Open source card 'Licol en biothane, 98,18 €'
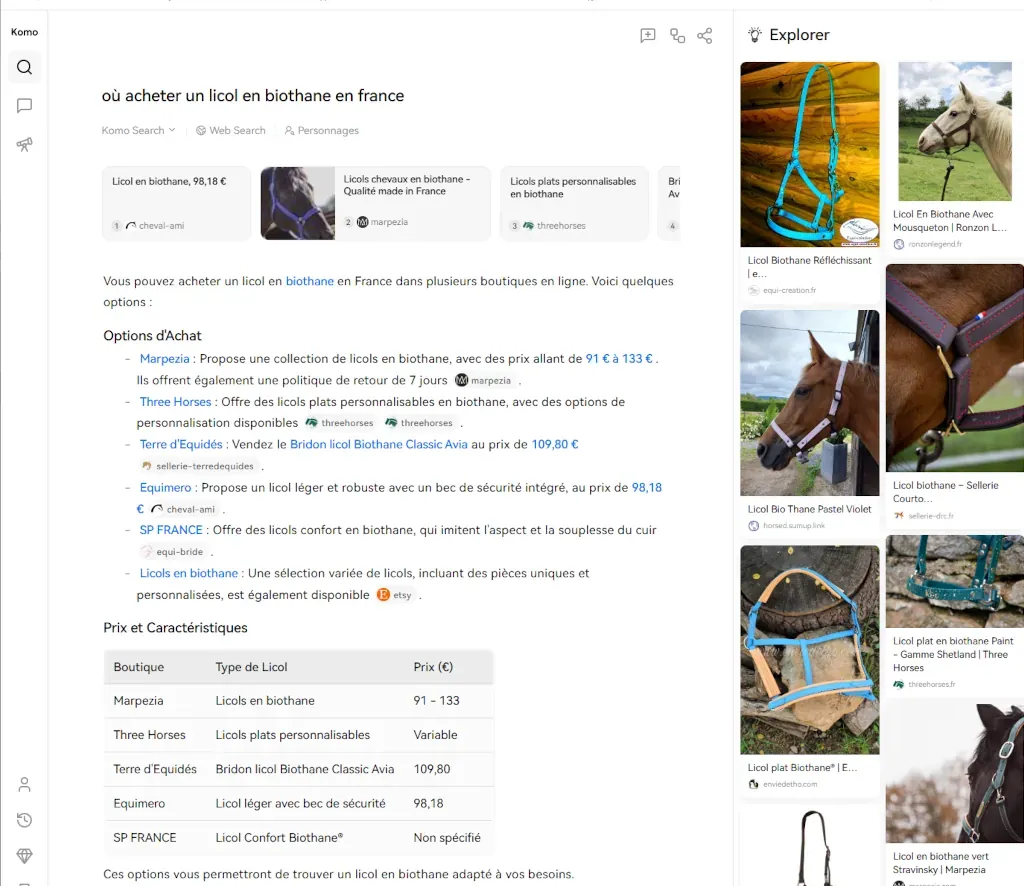This screenshot has width=1024, height=886. pos(176,204)
